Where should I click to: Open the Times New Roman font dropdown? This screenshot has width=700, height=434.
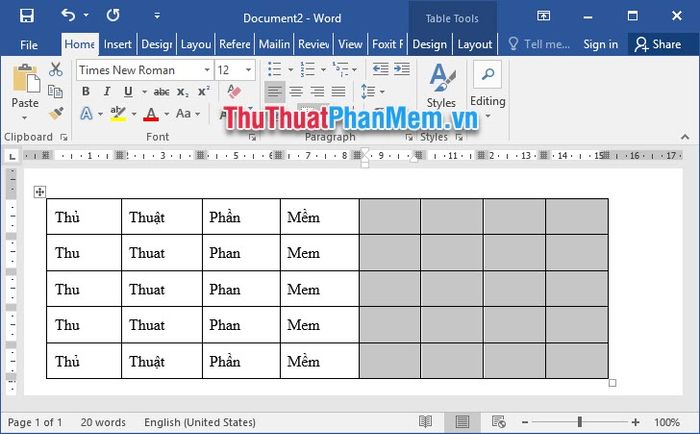(207, 70)
